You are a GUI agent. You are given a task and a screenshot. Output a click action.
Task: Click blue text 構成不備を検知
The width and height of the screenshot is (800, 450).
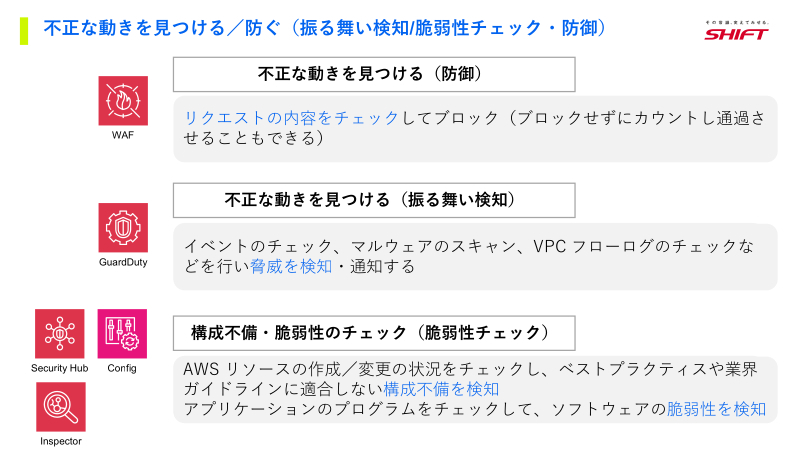441,389
